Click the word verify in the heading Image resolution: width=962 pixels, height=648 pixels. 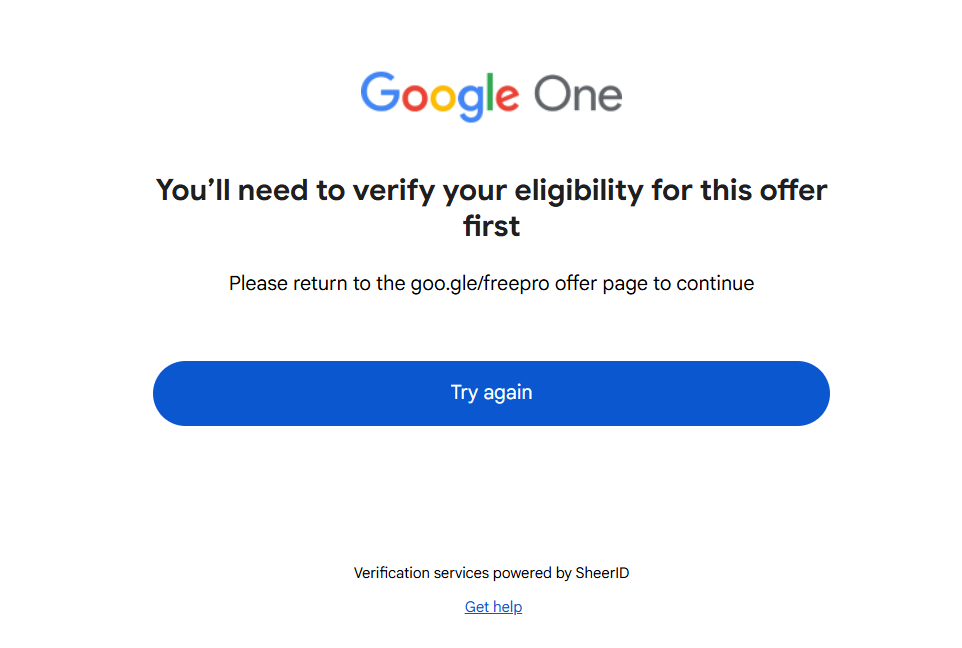(x=393, y=191)
